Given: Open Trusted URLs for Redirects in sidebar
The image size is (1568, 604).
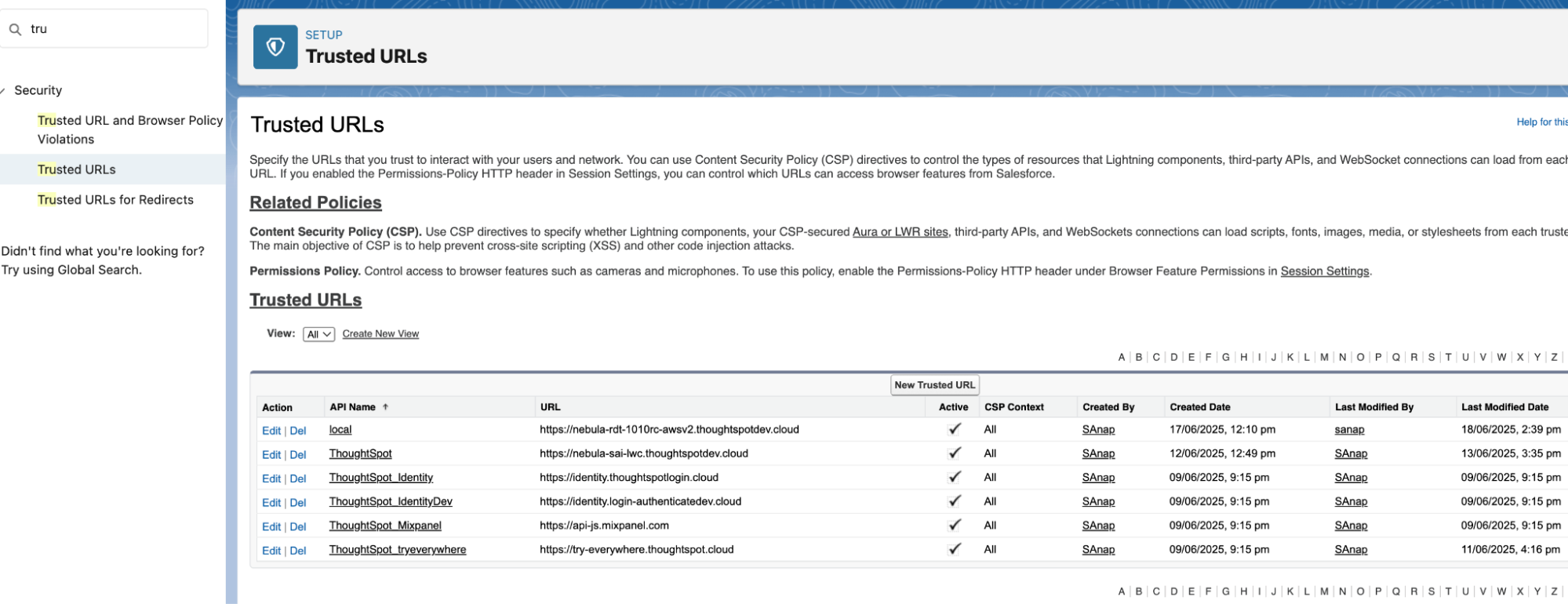Looking at the screenshot, I should 115,200.
